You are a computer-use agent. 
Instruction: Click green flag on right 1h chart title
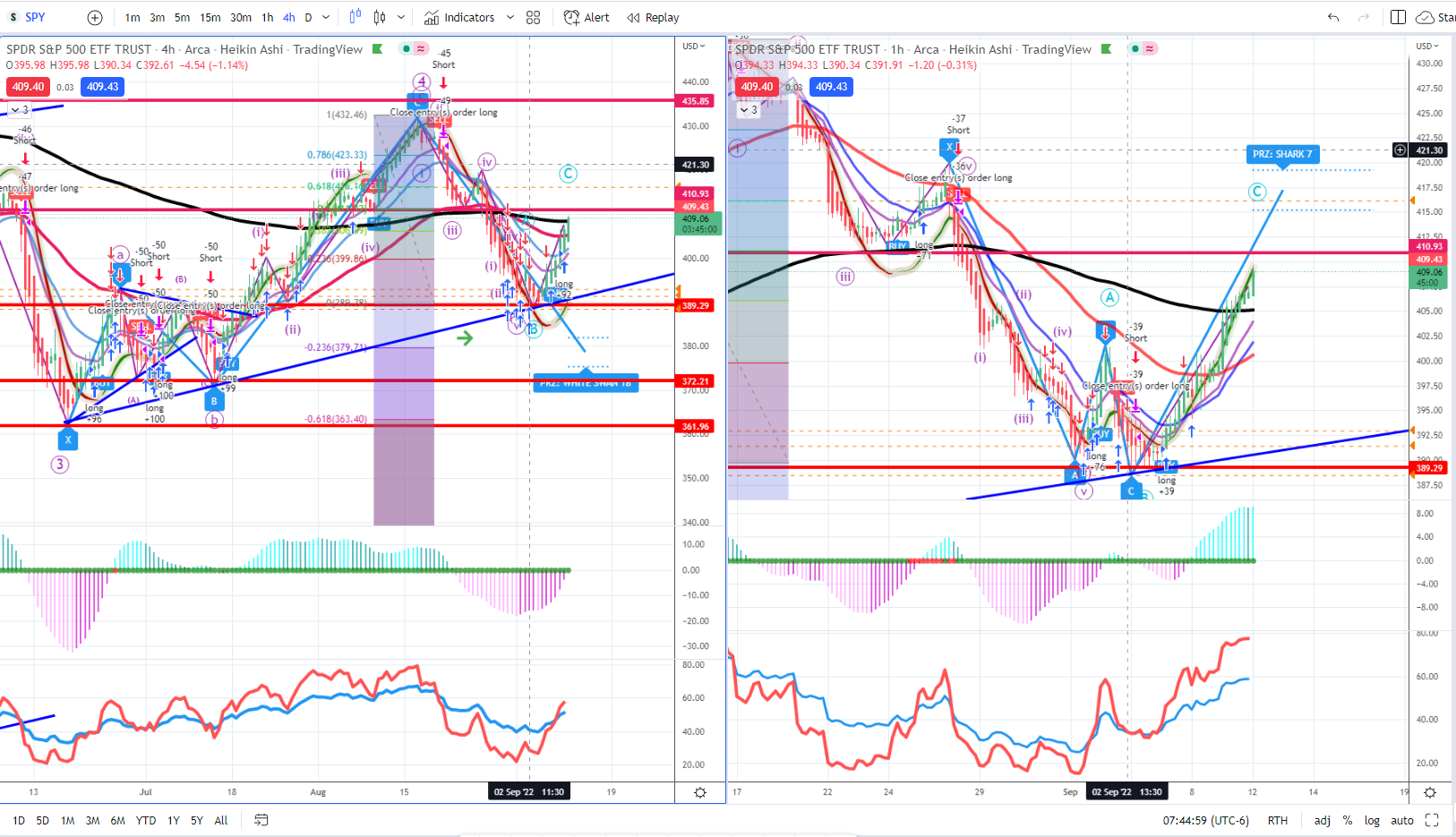point(1107,49)
